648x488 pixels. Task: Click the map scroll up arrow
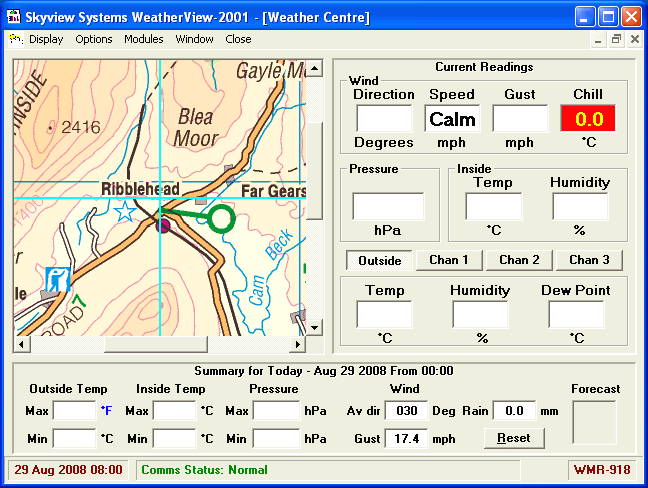pyautogui.click(x=314, y=68)
